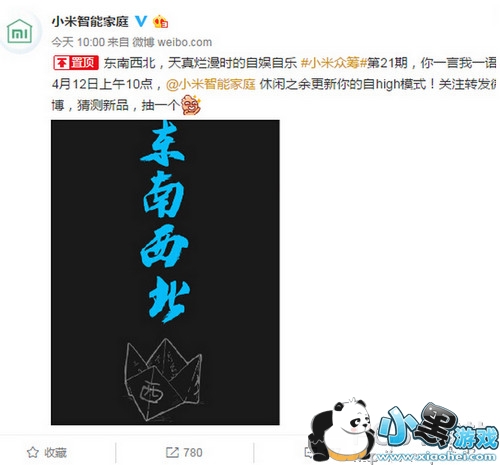Open the 今天 10:00 timestamp link
This screenshot has height=465, width=500.
(x=78, y=42)
